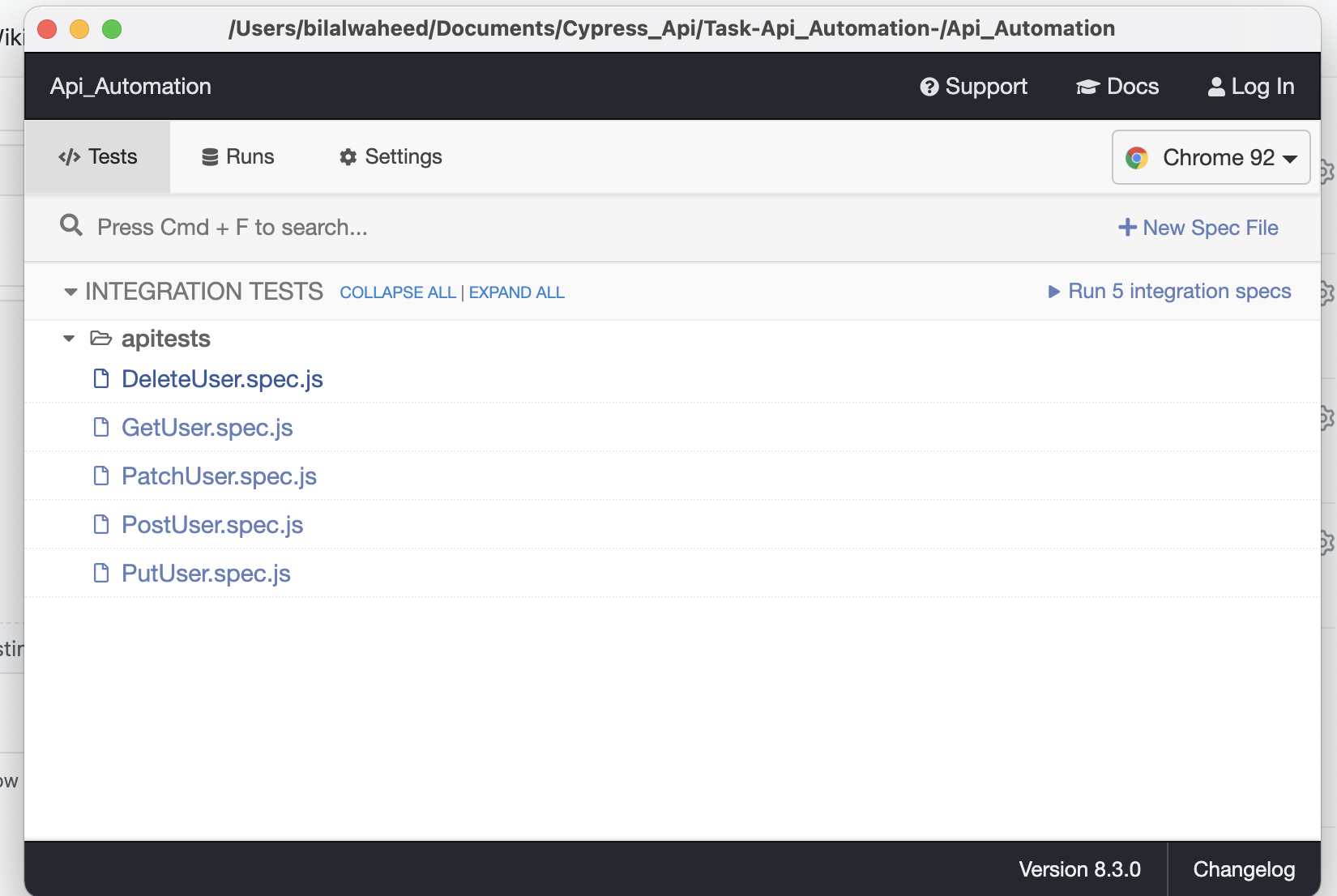The height and width of the screenshot is (896, 1337).
Task: Click the Tests code brackets icon
Action: point(70,157)
